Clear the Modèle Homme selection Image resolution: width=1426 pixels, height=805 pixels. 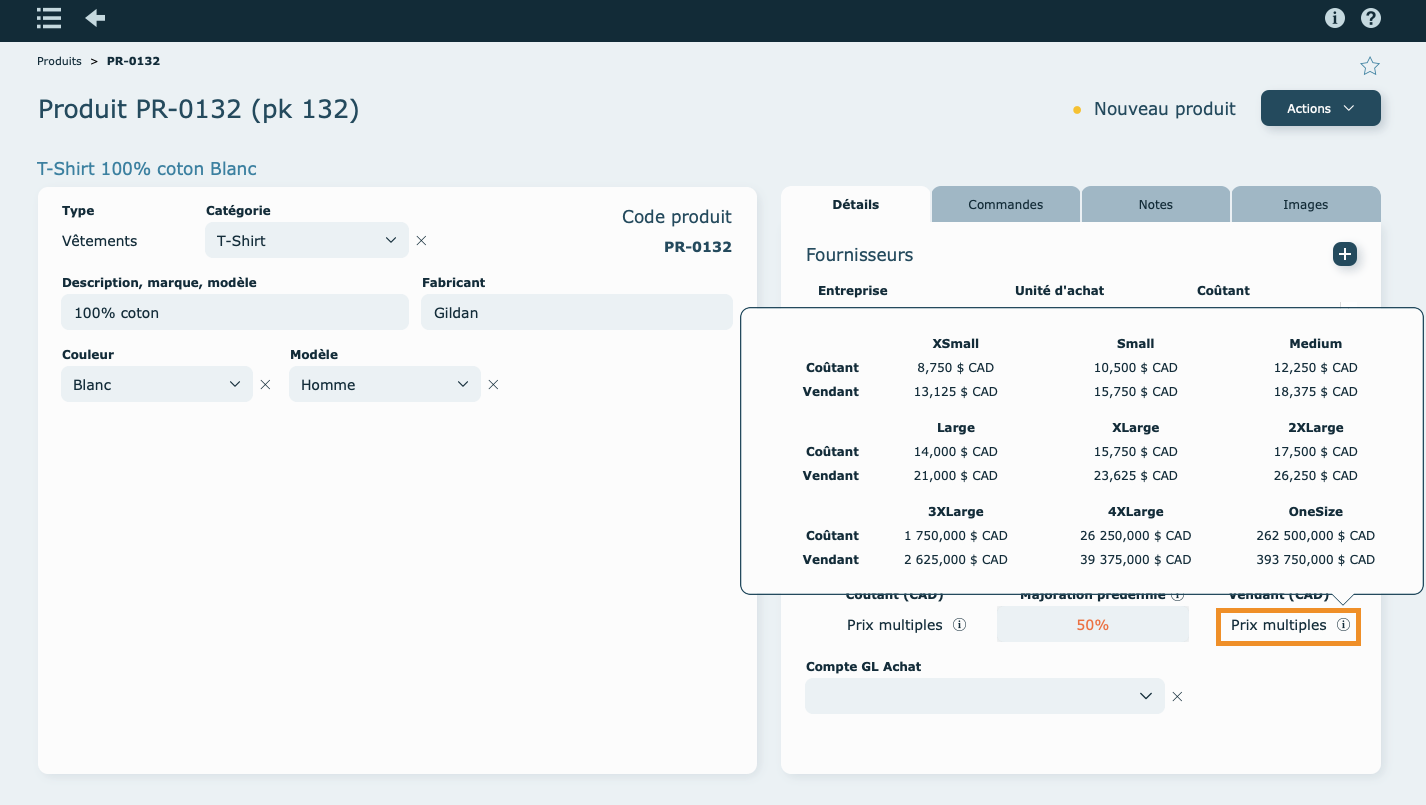click(493, 385)
